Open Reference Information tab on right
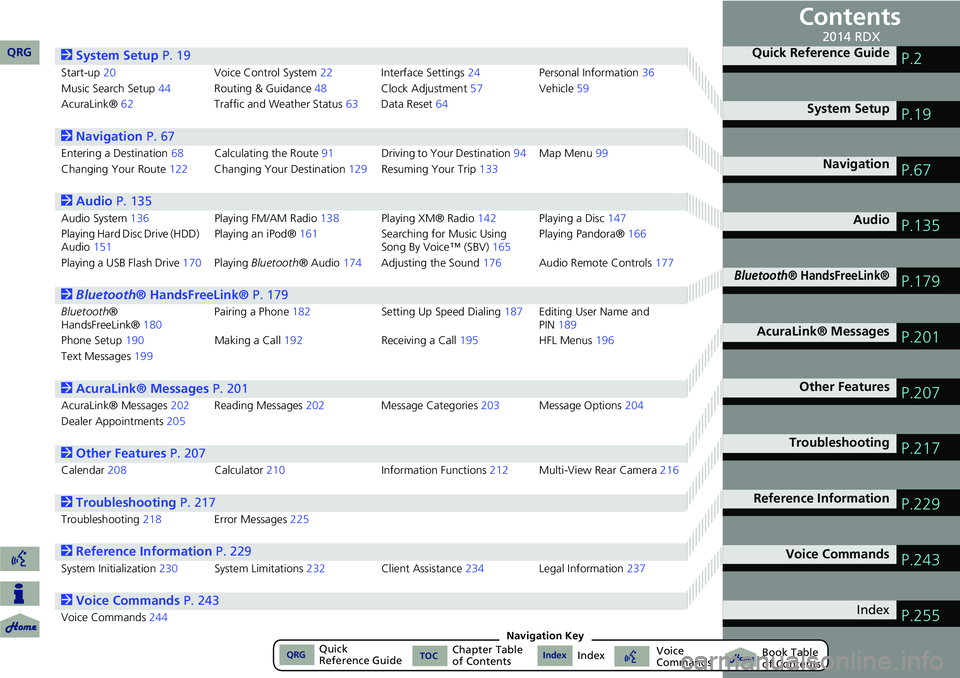The height and width of the screenshot is (678, 960). pyautogui.click(x=841, y=503)
